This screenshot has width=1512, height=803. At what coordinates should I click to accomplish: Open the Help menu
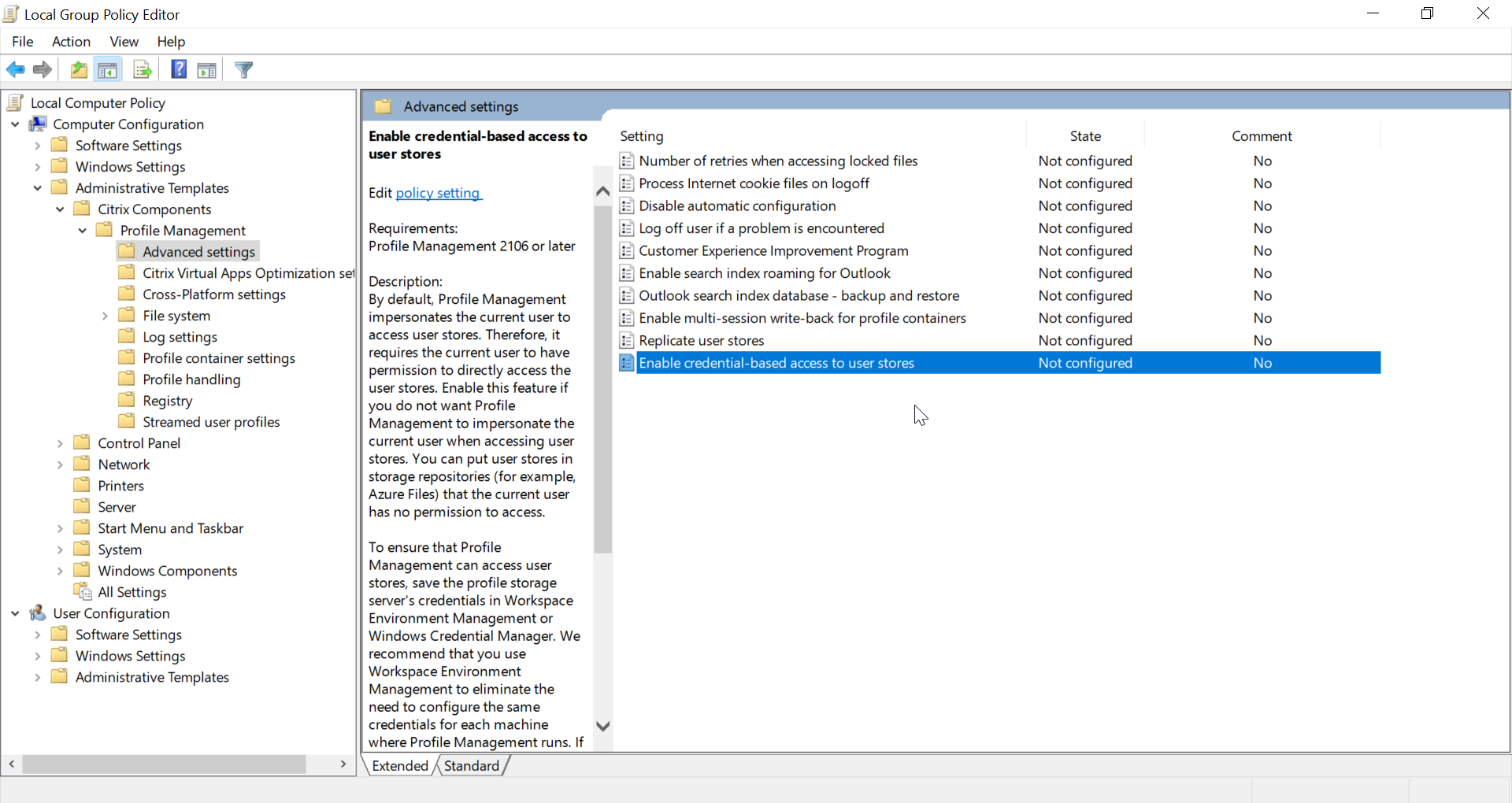click(171, 42)
